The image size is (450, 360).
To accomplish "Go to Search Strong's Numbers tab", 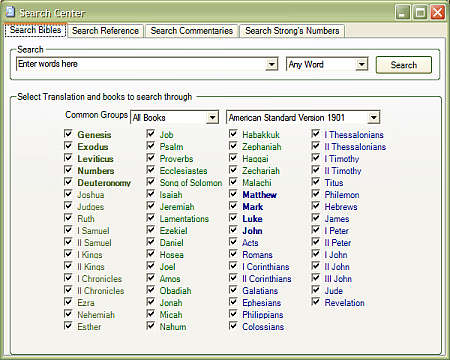I will 292,31.
